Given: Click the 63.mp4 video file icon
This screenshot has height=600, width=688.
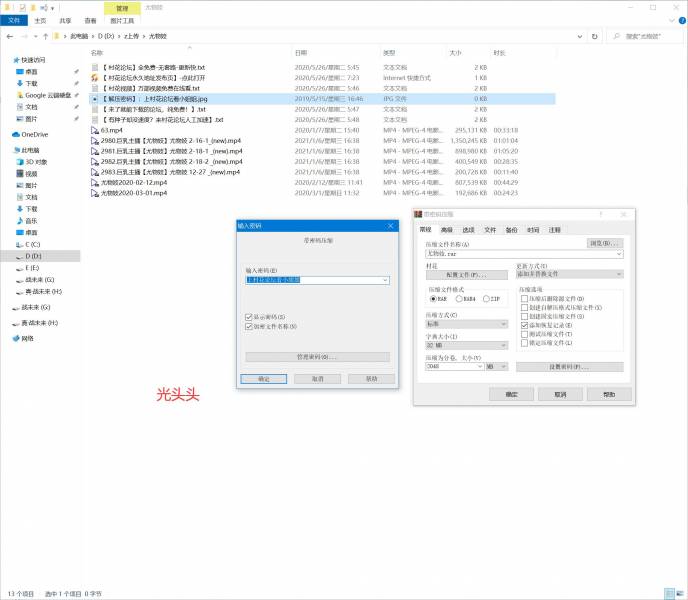Looking at the screenshot, I should (x=95, y=130).
